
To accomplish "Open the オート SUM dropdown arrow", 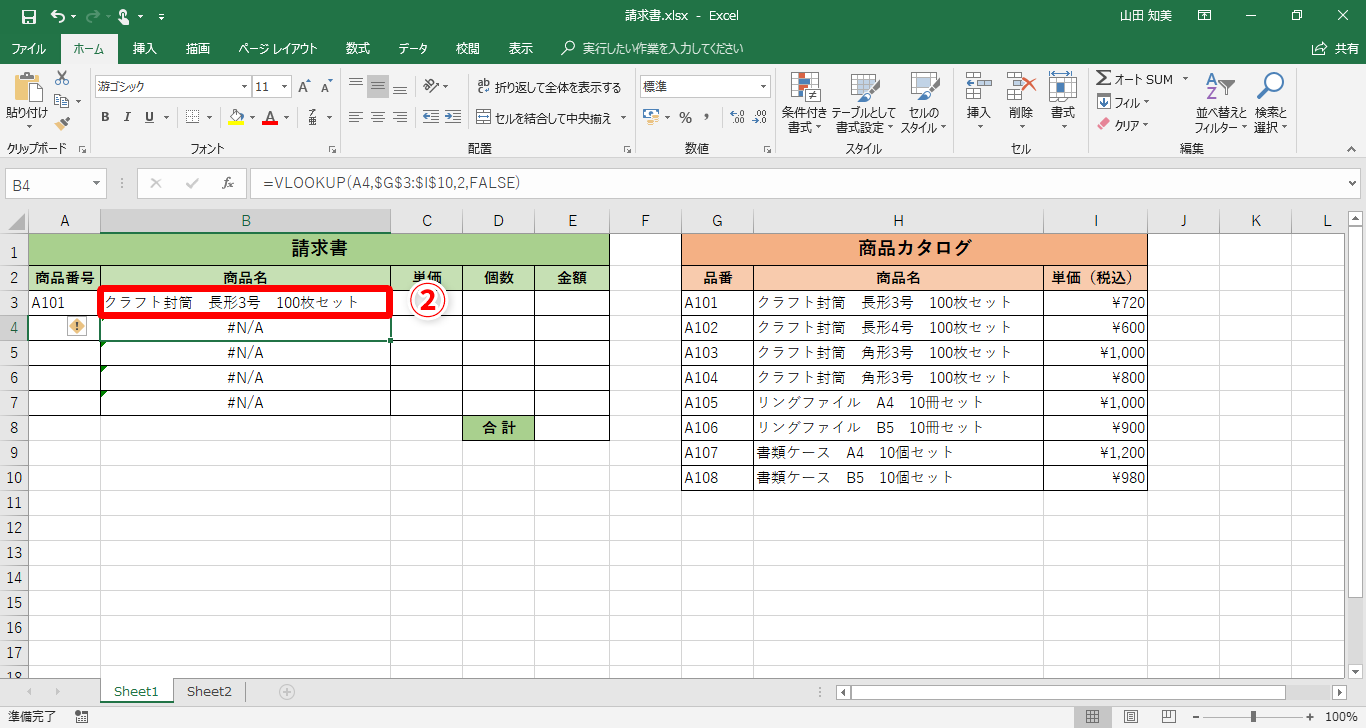I will point(1185,79).
